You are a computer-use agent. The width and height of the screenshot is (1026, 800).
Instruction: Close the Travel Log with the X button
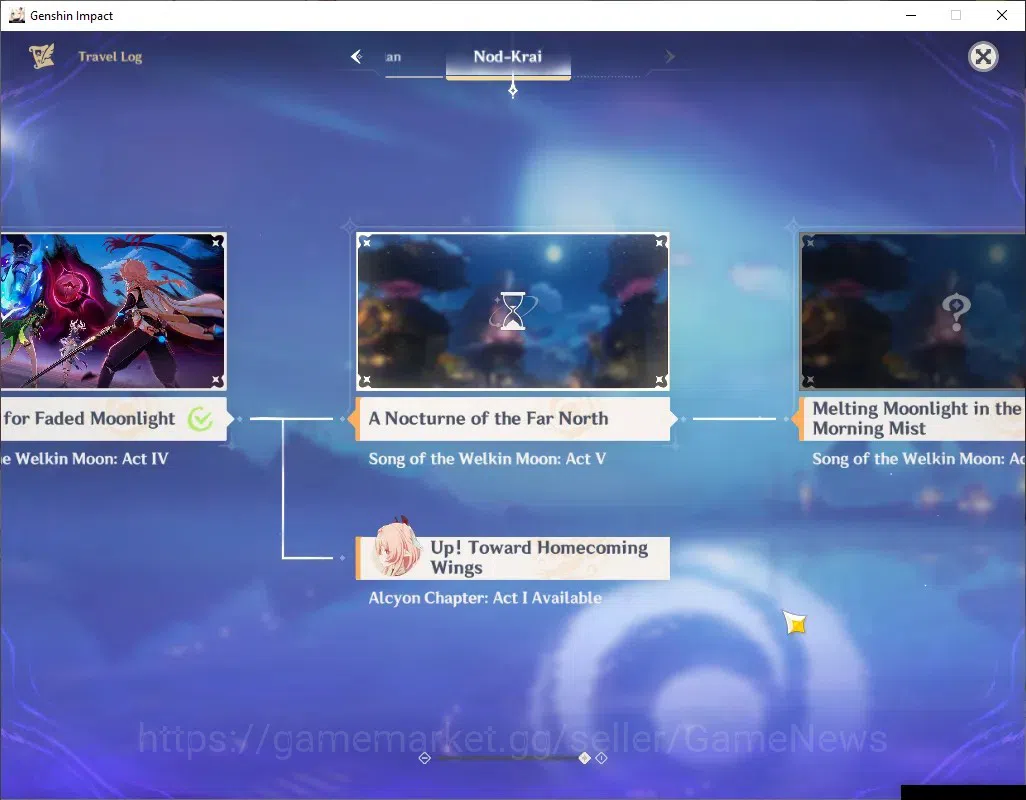(983, 57)
